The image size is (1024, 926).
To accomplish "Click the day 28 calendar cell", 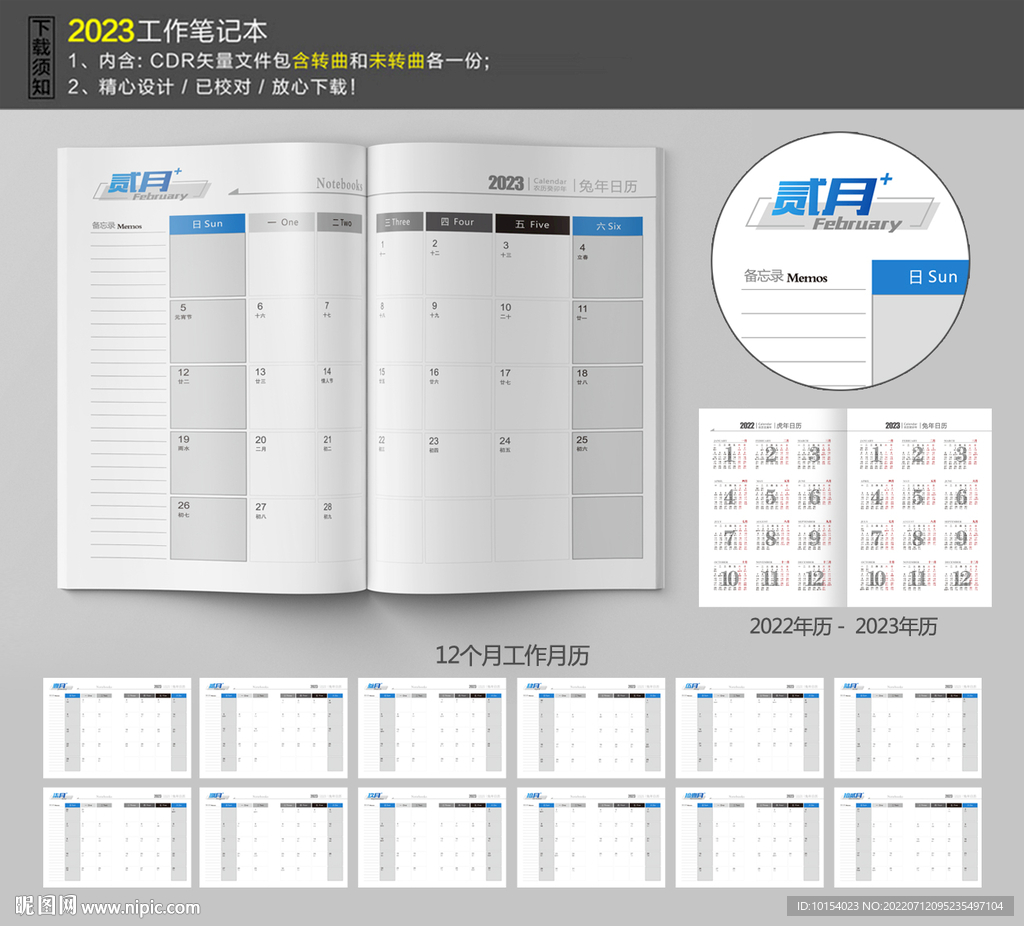I will pos(340,530).
